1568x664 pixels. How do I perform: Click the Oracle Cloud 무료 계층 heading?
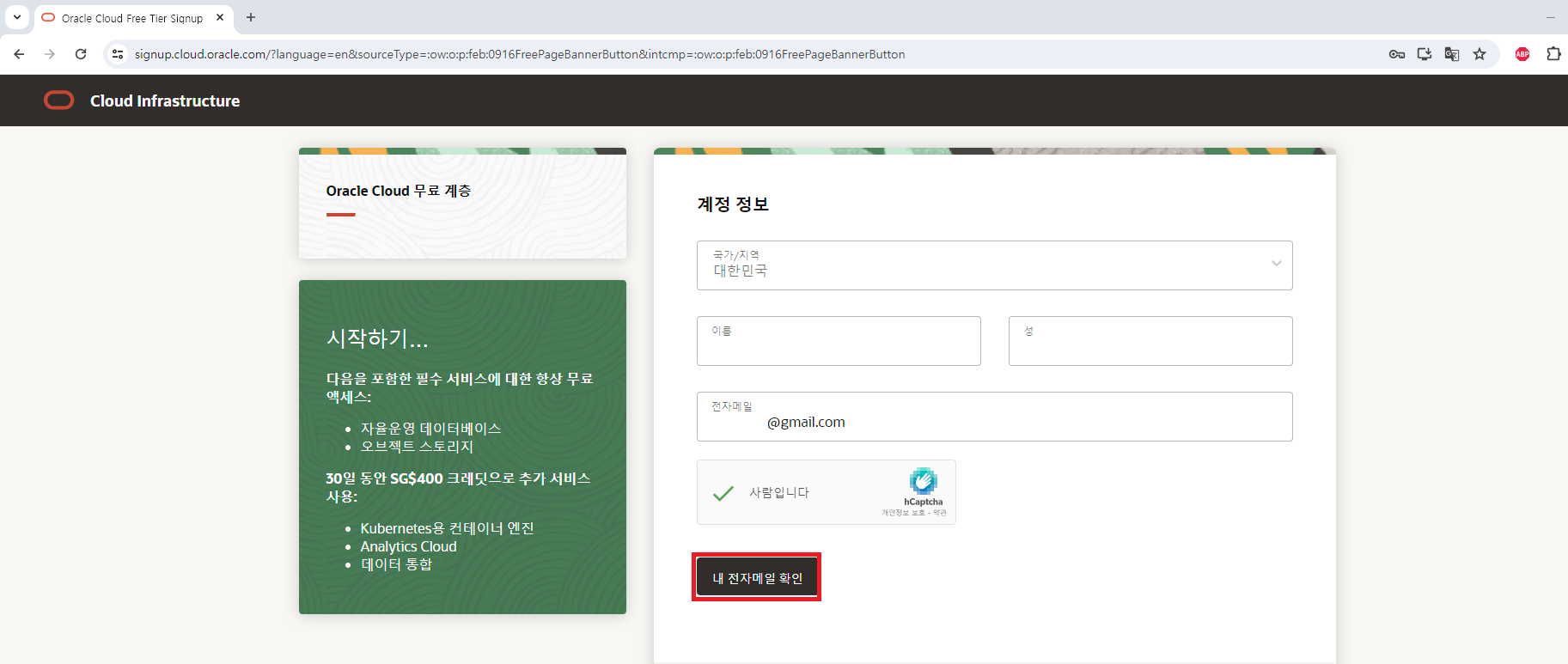point(399,191)
